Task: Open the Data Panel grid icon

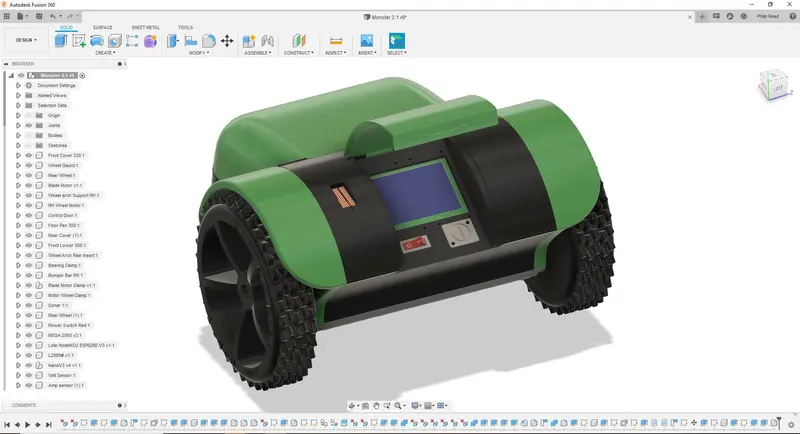Action: coord(7,16)
